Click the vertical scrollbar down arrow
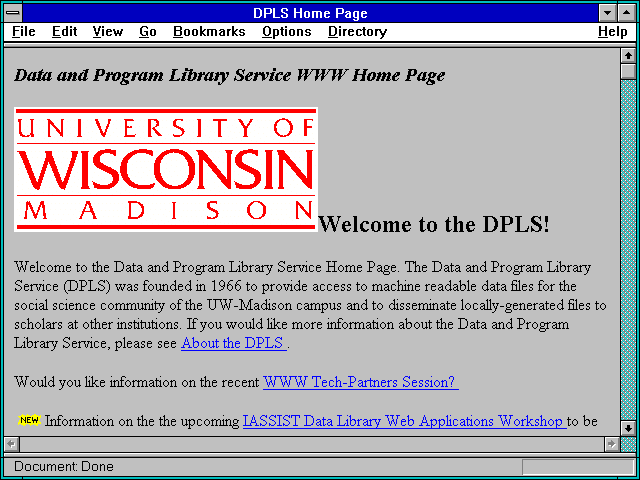The width and height of the screenshot is (640, 480). pos(628,428)
